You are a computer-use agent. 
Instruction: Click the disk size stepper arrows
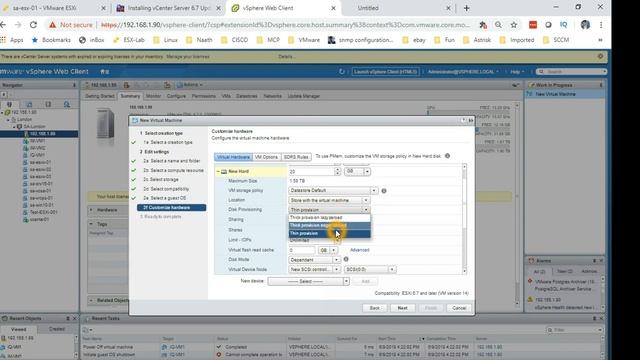tap(337, 171)
